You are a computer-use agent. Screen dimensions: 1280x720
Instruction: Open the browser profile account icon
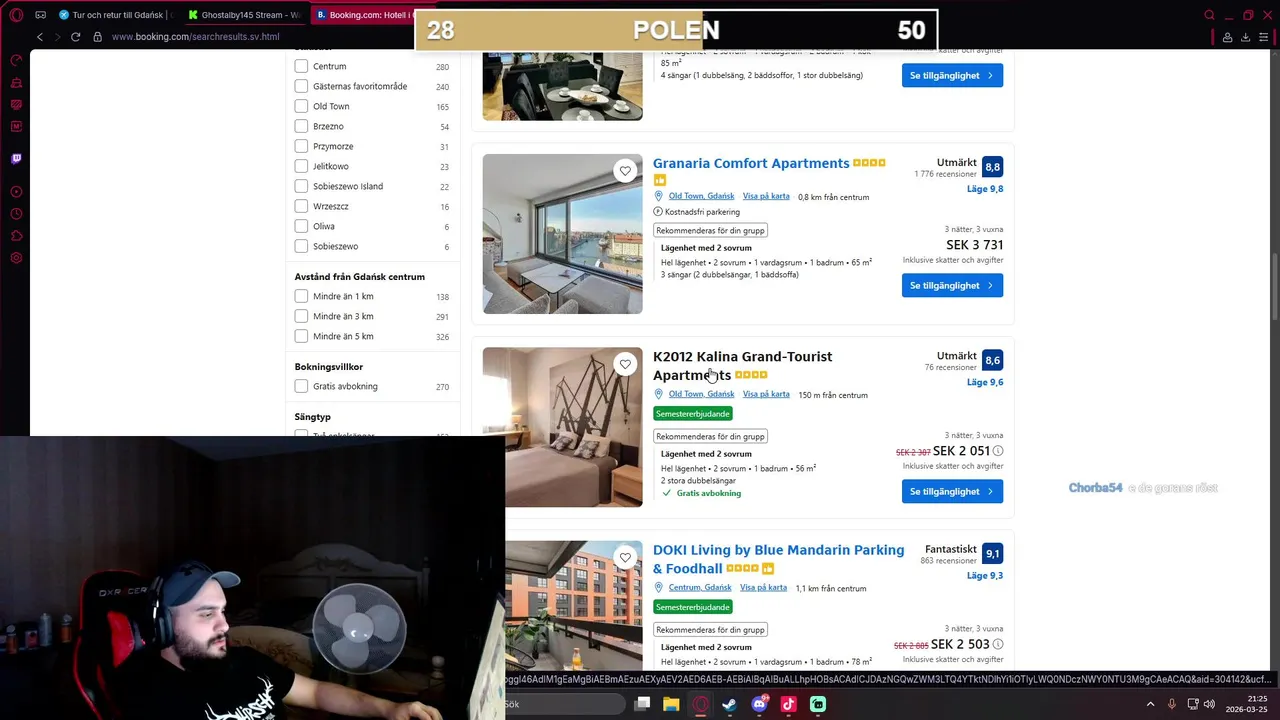1227,37
